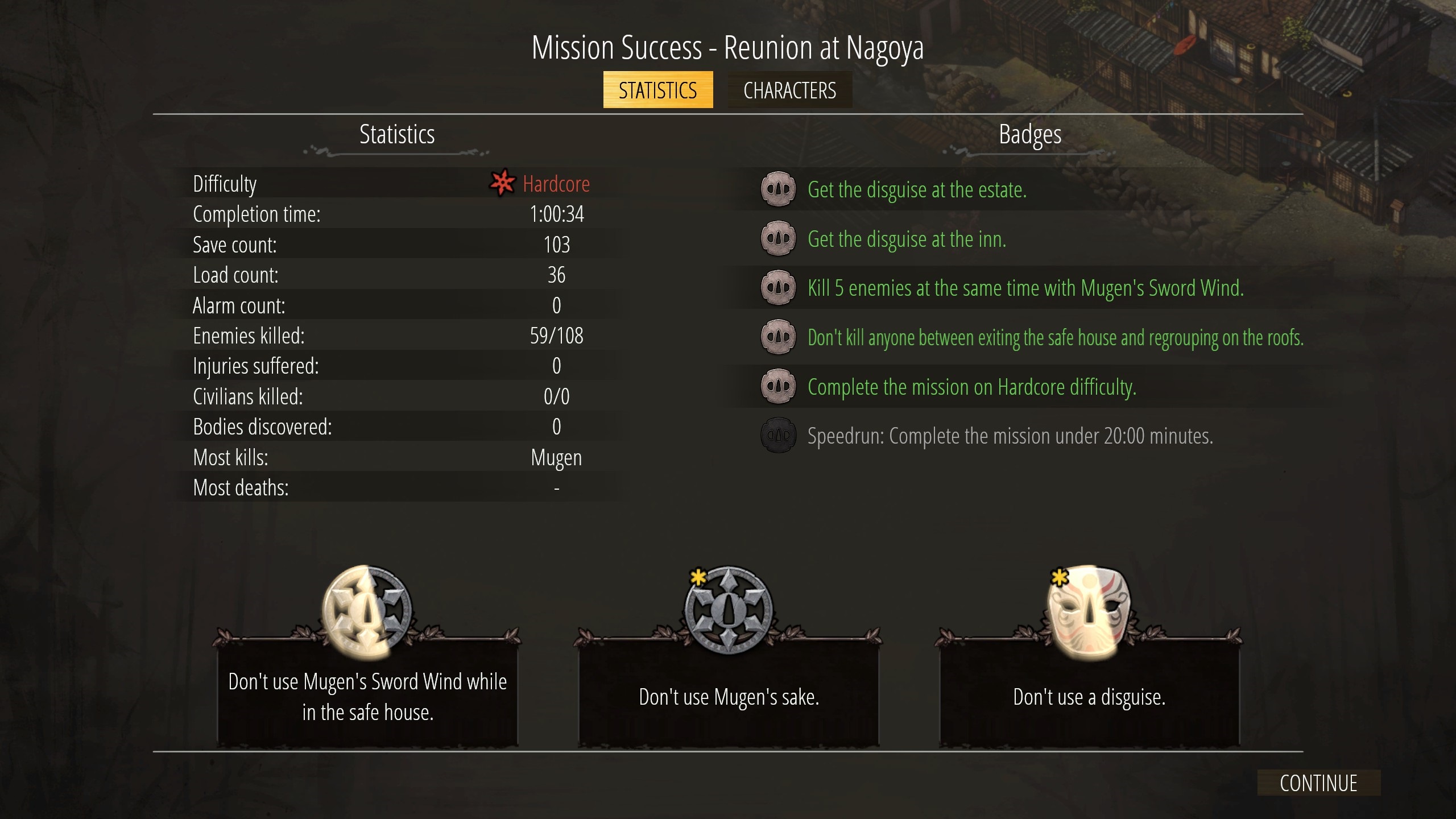Image resolution: width=1456 pixels, height=819 pixels.
Task: Click badge icon for Hardcore difficulty completion
Action: (x=778, y=386)
